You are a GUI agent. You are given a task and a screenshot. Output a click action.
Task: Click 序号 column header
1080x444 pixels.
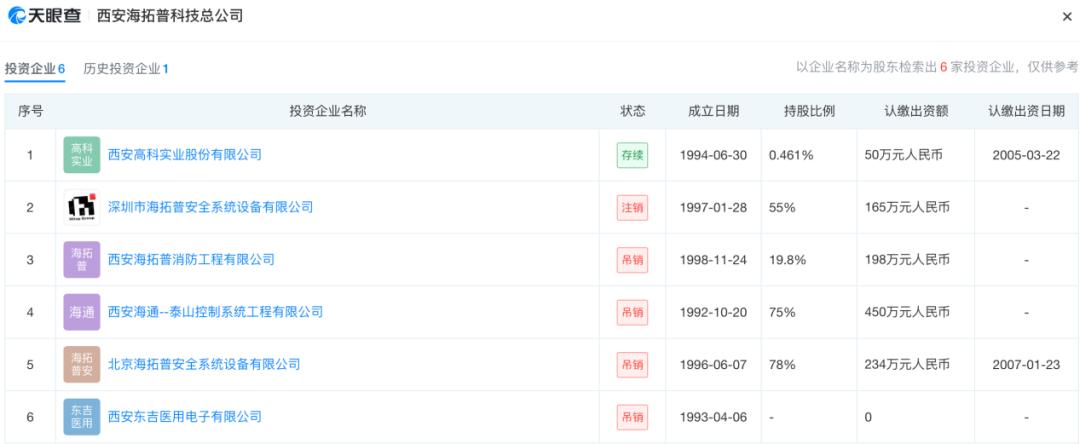pos(30,111)
